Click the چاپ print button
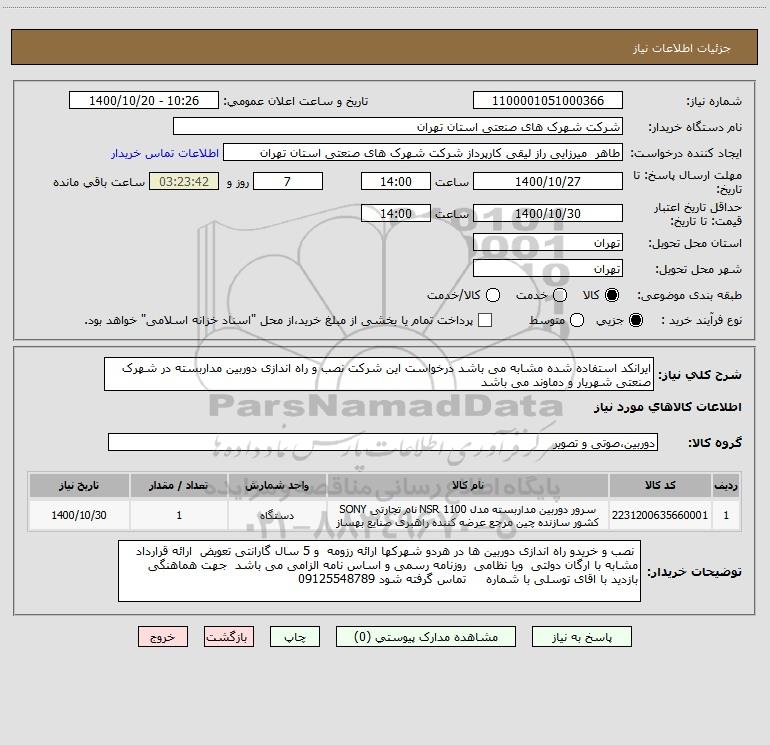770x745 pixels. [295, 637]
